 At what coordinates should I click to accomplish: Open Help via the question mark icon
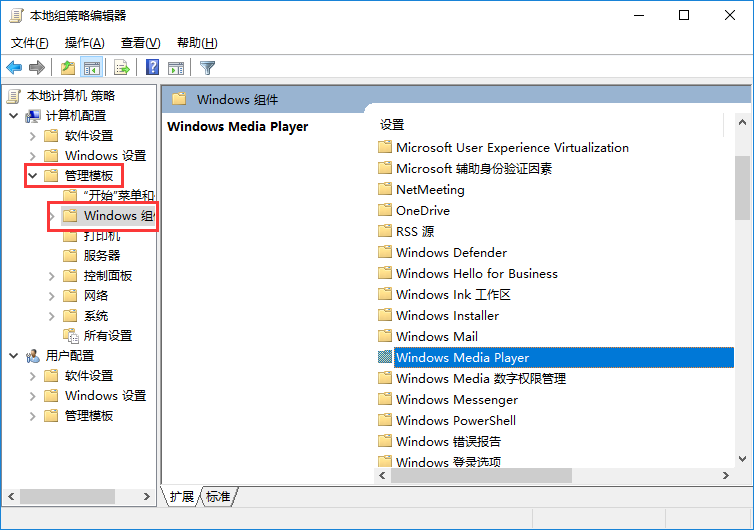153,68
